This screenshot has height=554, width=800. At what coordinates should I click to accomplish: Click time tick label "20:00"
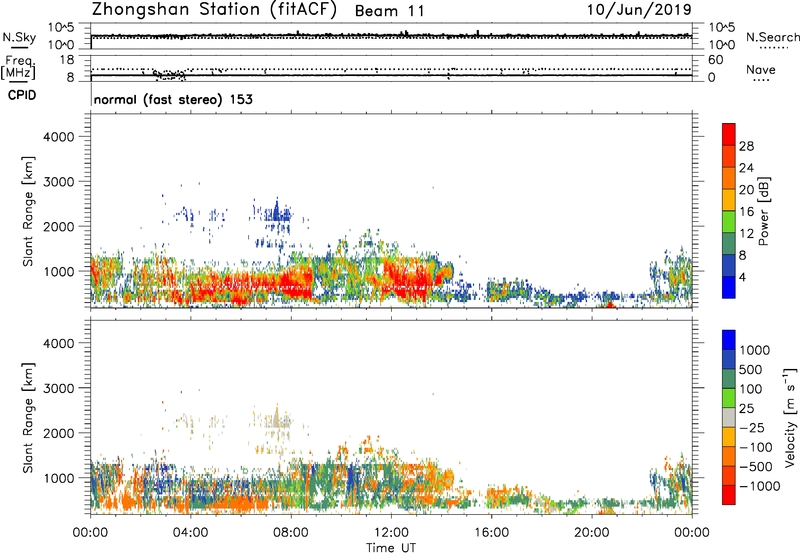[591, 533]
